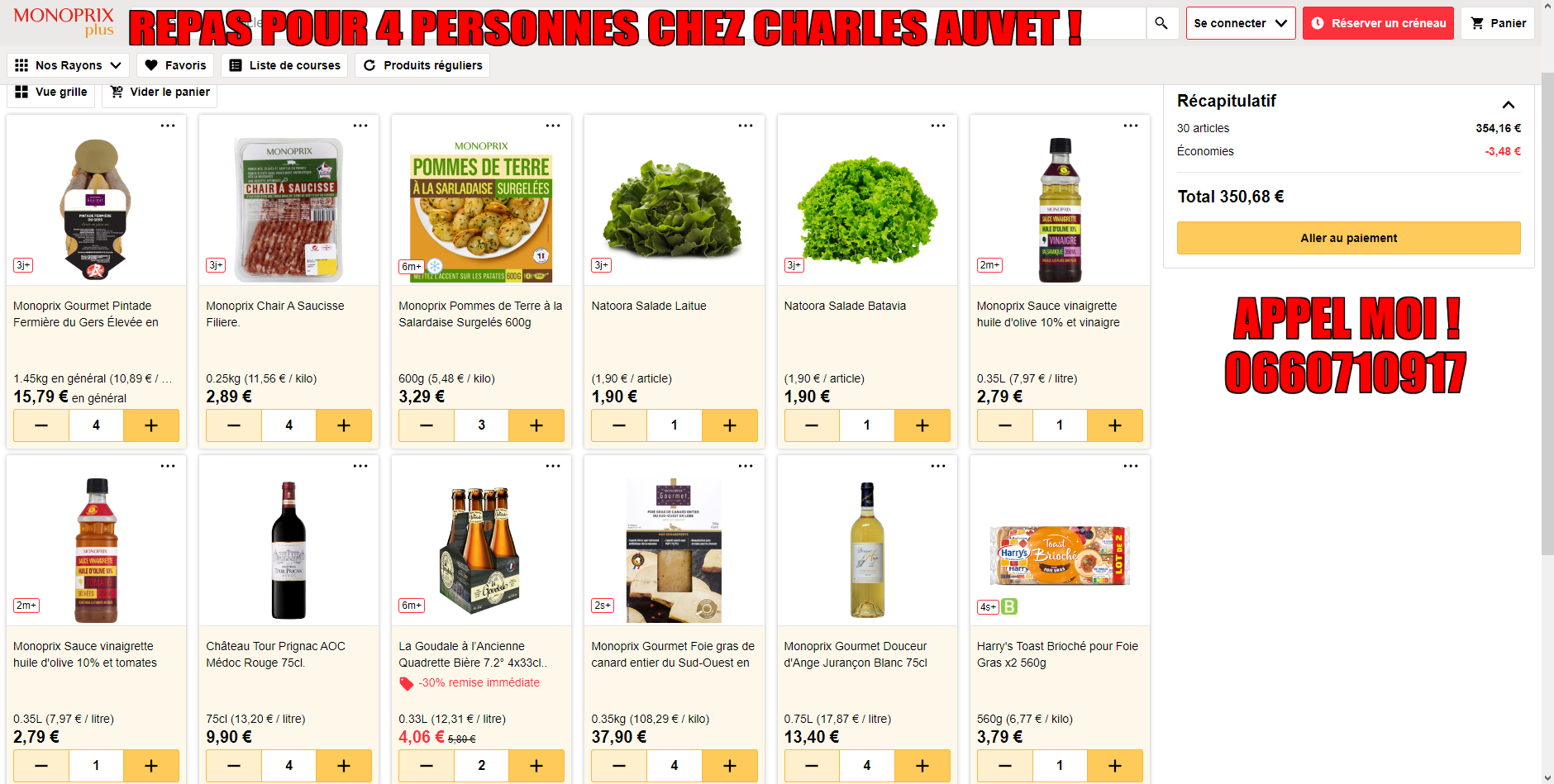The height and width of the screenshot is (784, 1554).
Task: Collapse the Récapitulatif panel chevron
Action: (x=1509, y=104)
